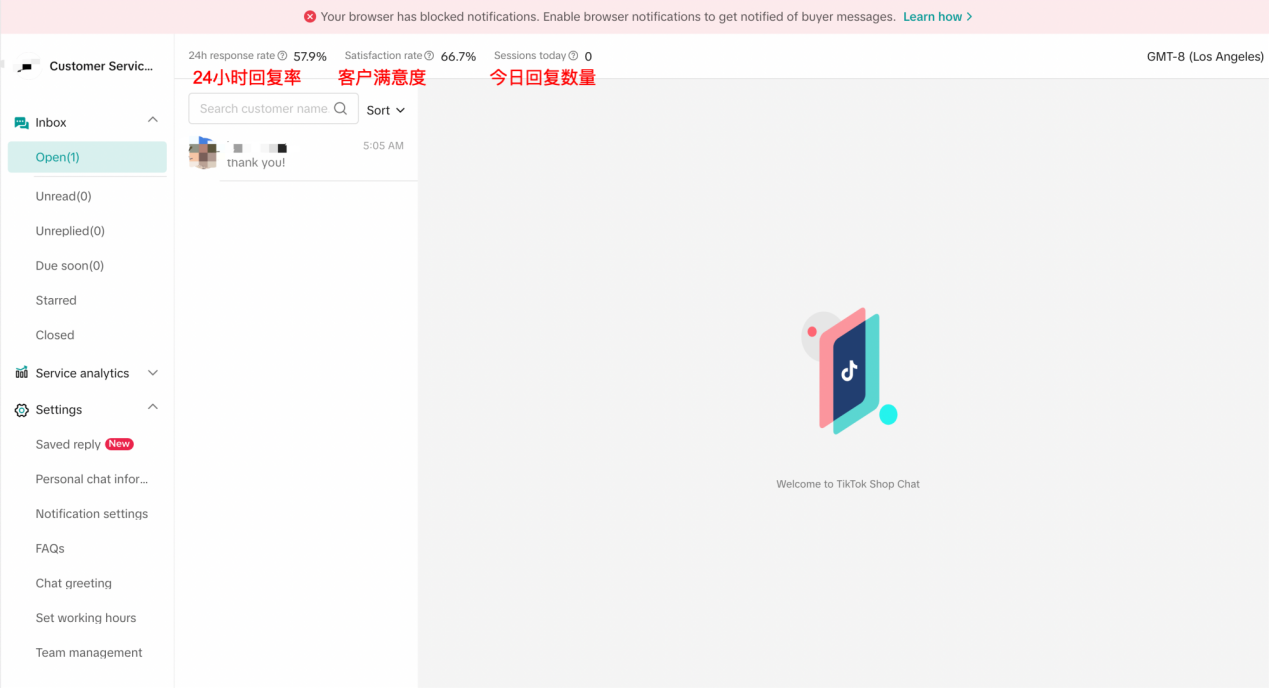Click the Service analytics chart icon
The image size is (1269, 688).
click(x=21, y=373)
